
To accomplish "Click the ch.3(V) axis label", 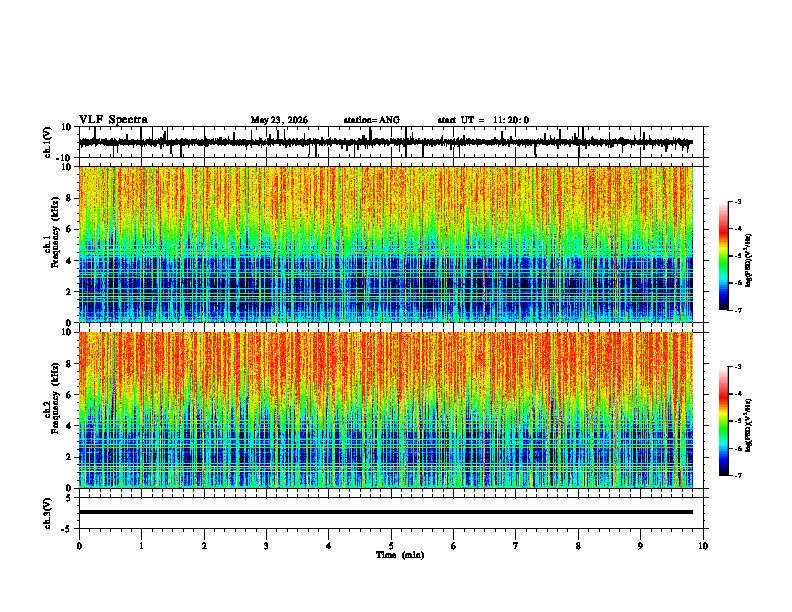I will coord(48,513).
